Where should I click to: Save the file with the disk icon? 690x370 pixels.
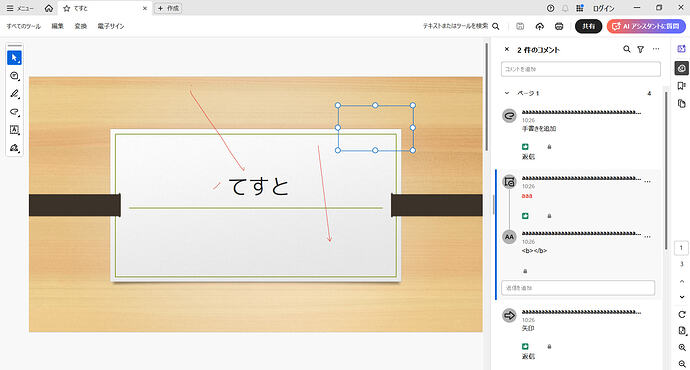point(520,26)
